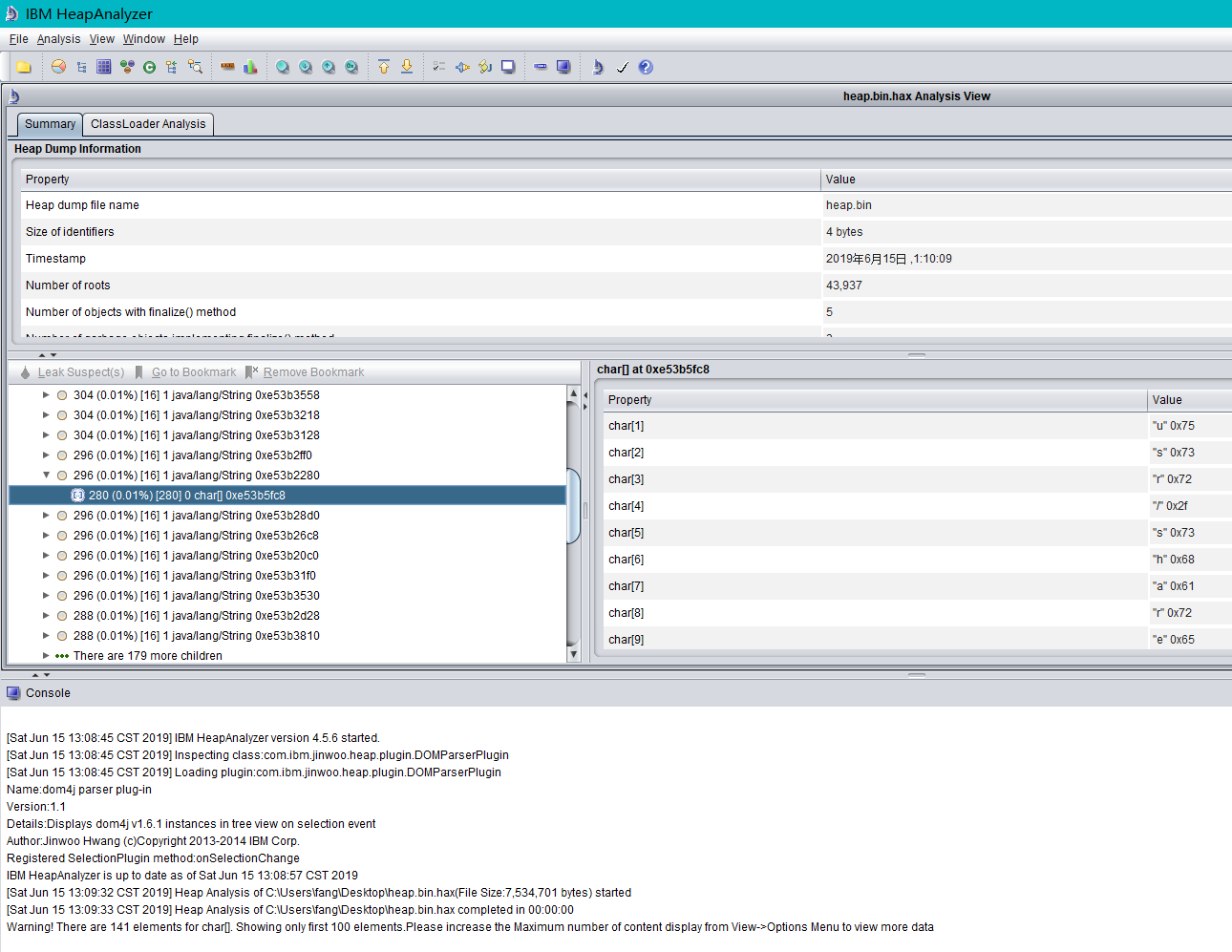Viewport: 1232px width, 952px height.
Task: Click the tree scrollbar down arrow
Action: [573, 654]
